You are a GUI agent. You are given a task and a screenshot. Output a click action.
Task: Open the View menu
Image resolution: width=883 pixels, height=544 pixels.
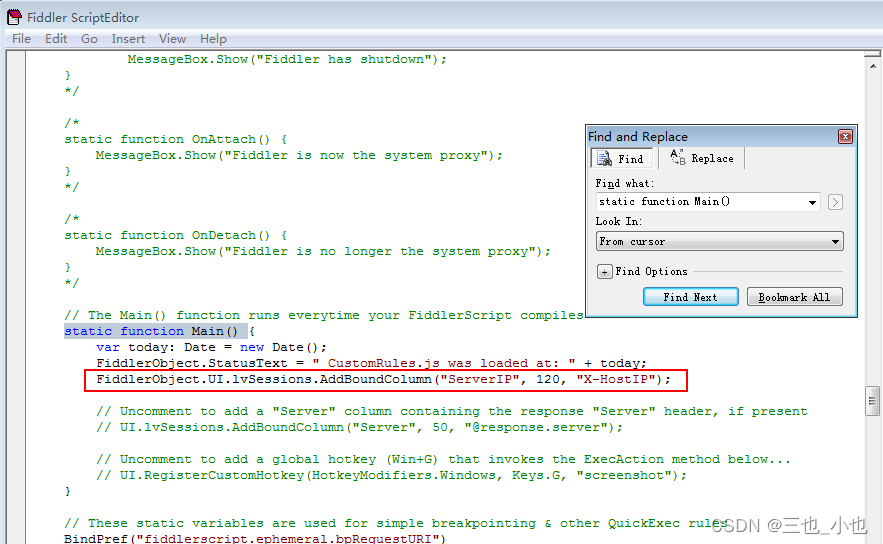click(x=172, y=39)
